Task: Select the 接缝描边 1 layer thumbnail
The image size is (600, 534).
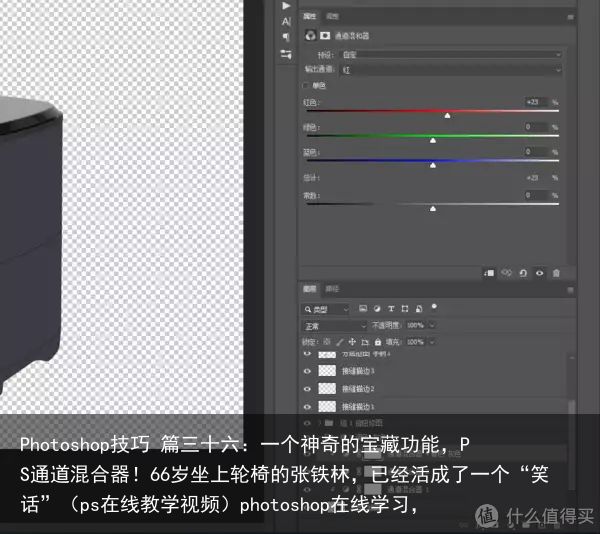Action: click(x=327, y=407)
